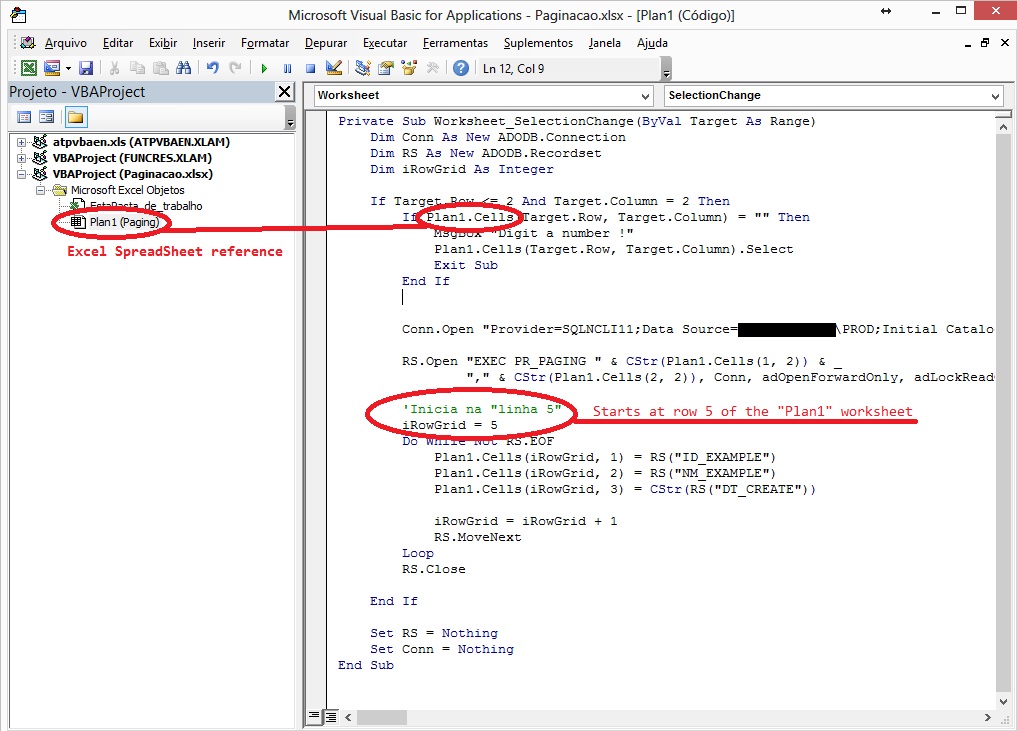This screenshot has height=731, width=1017.
Task: Open the Inserir menu
Action: click(x=209, y=43)
